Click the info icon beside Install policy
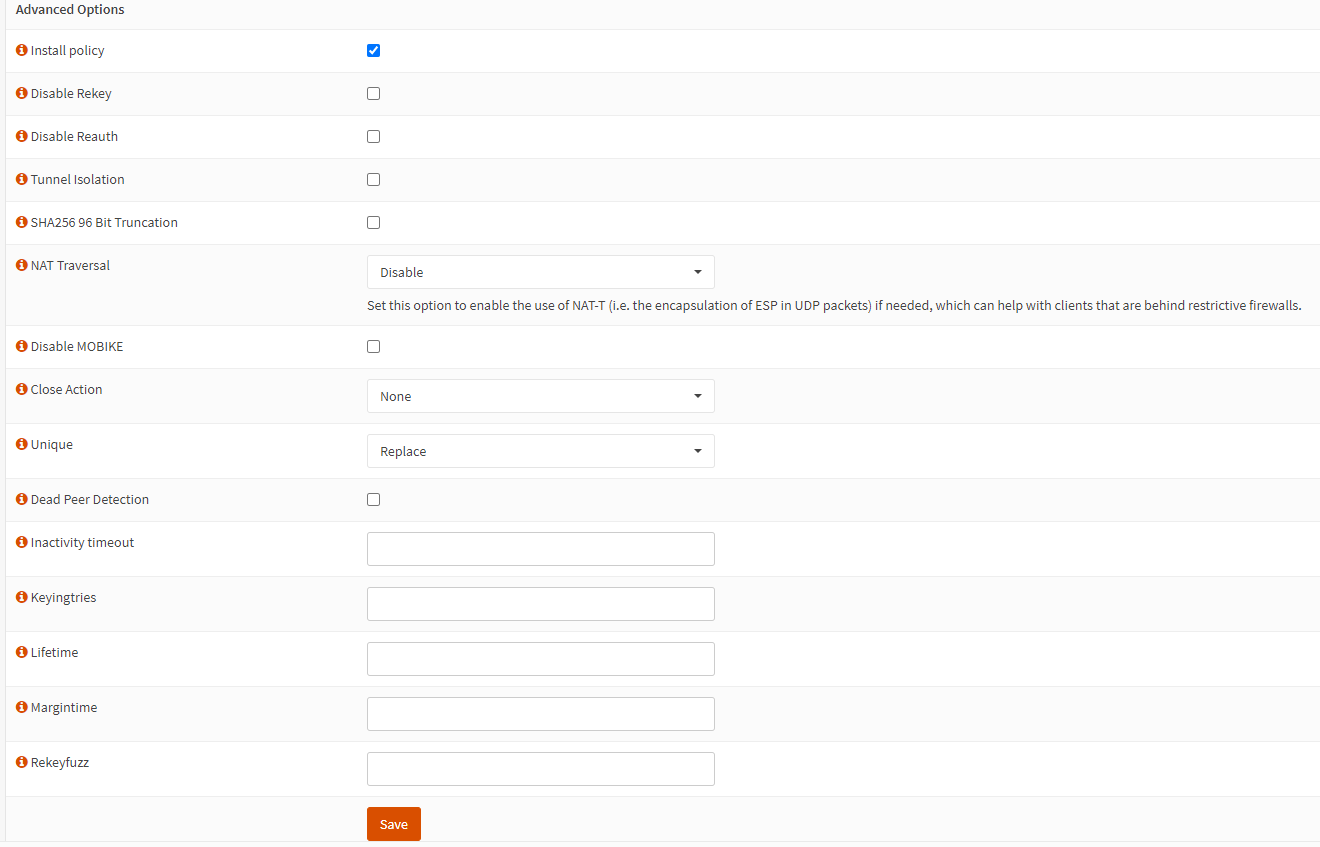The width and height of the screenshot is (1320, 847). [22, 50]
